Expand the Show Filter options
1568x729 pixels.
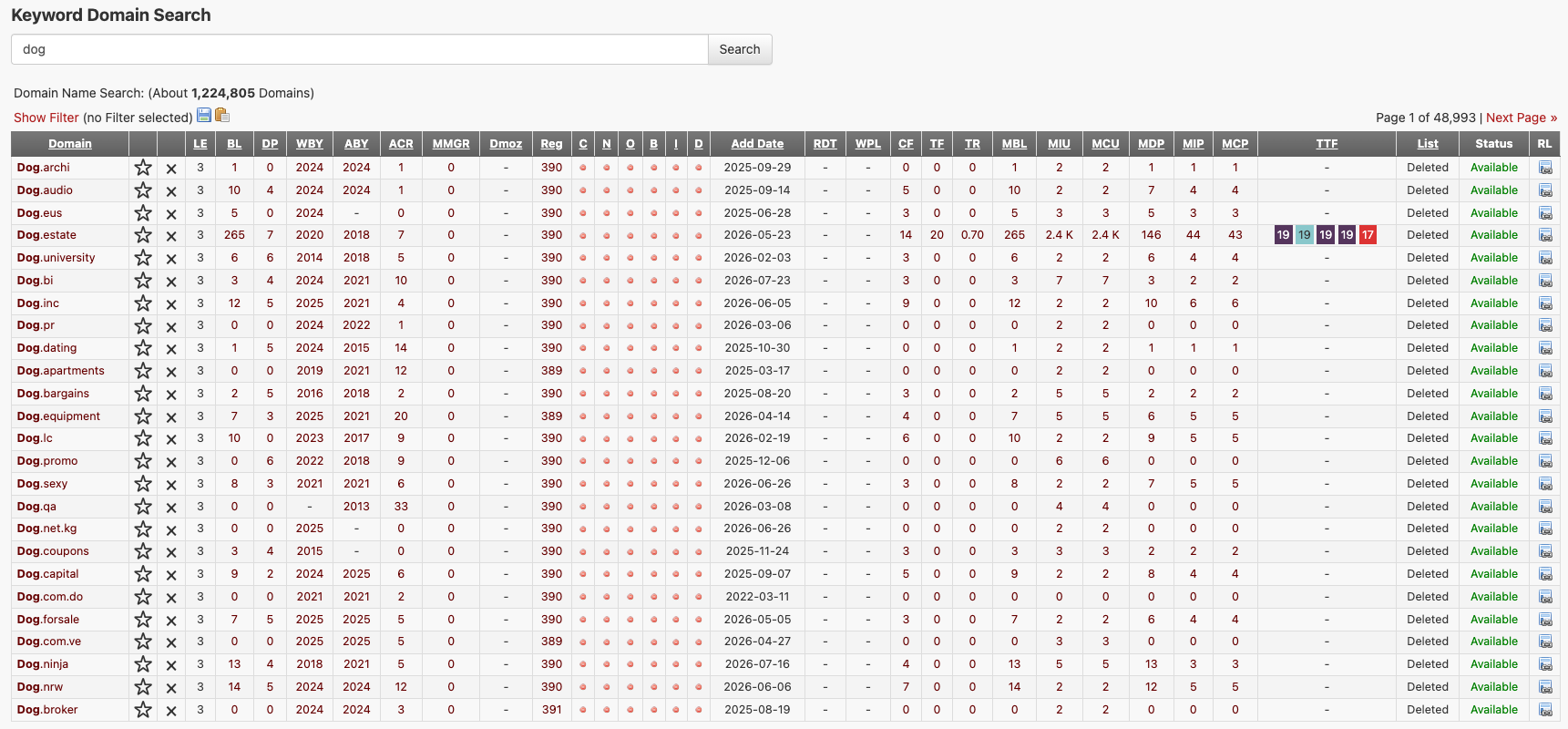click(x=46, y=118)
